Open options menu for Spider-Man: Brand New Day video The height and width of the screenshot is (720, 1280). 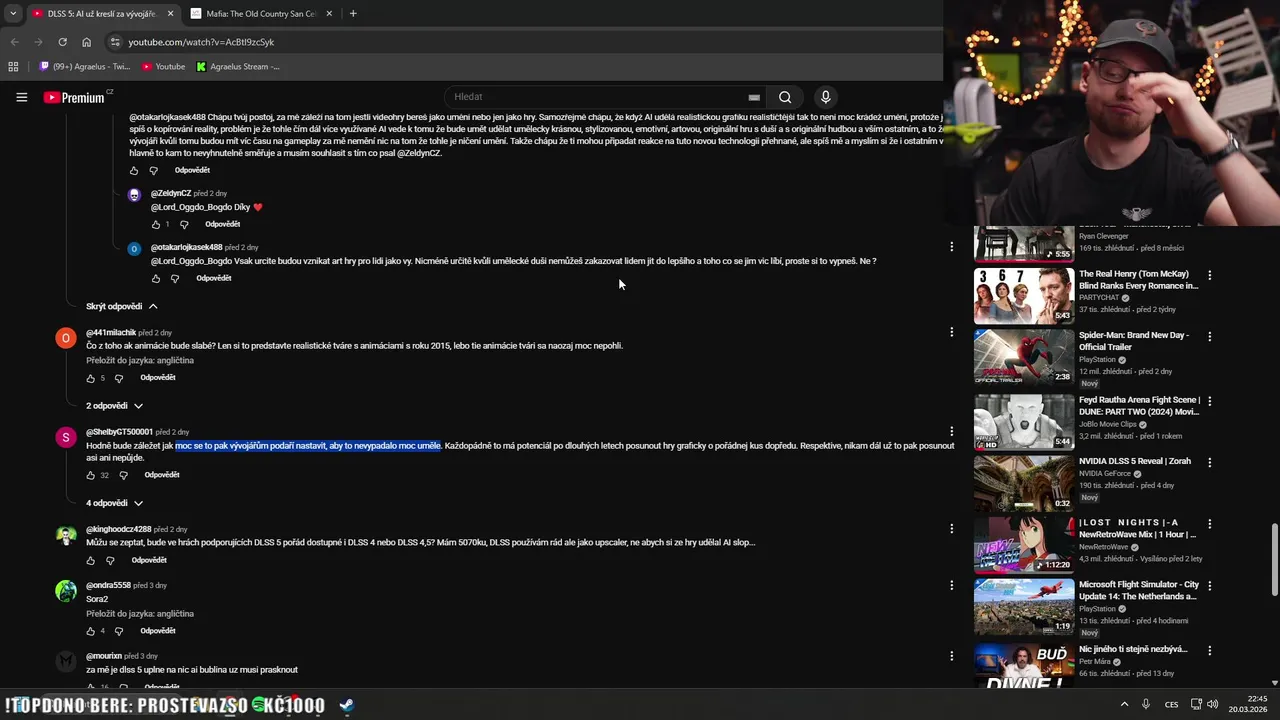click(1209, 337)
